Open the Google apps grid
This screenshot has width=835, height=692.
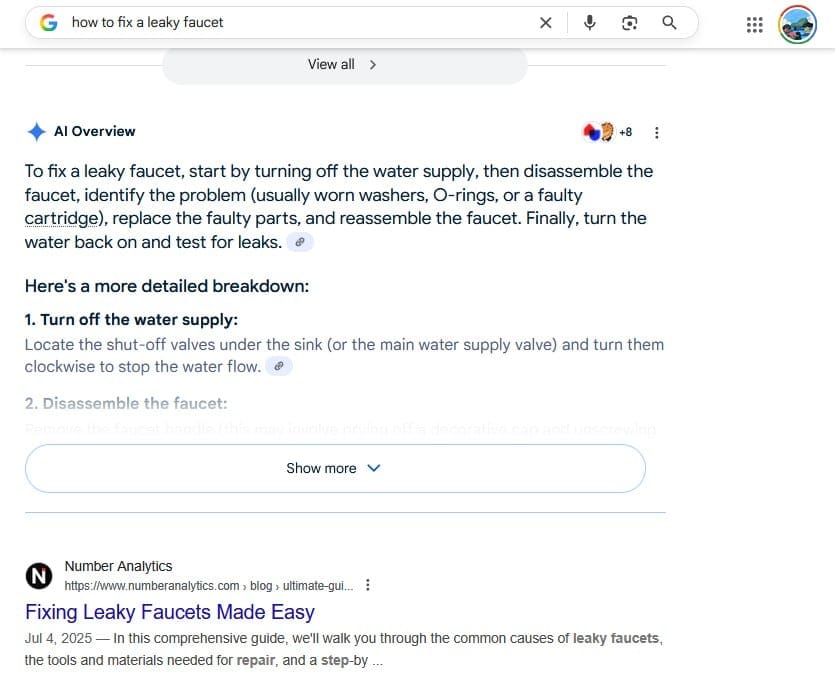(x=754, y=24)
